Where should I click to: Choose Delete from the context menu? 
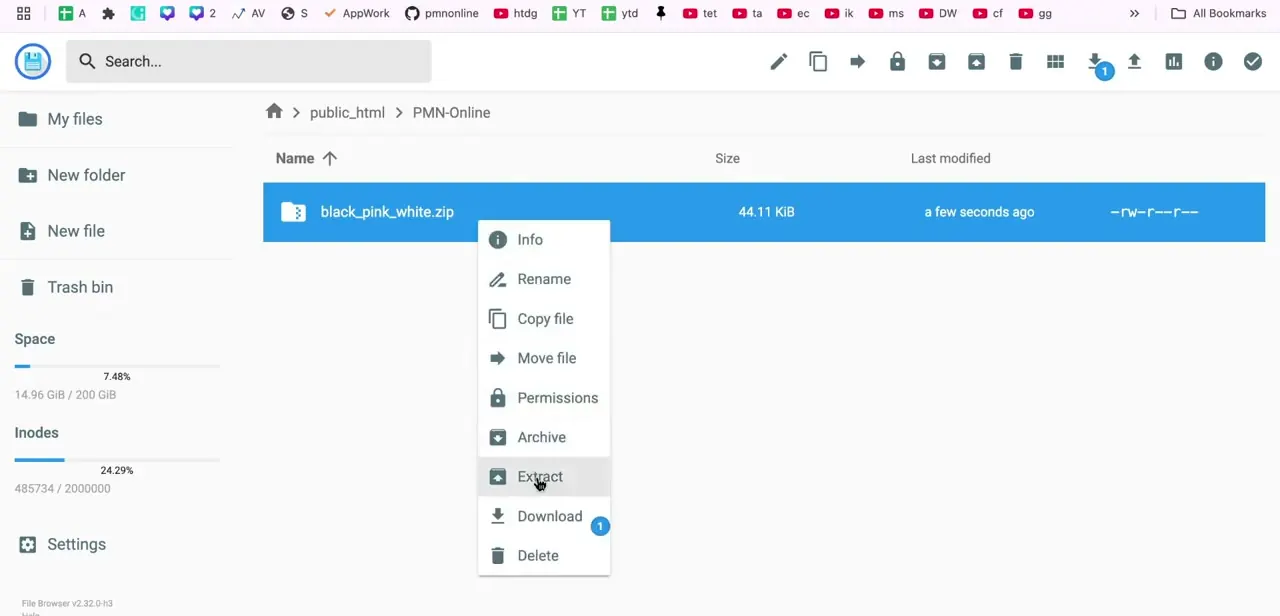pos(544,556)
